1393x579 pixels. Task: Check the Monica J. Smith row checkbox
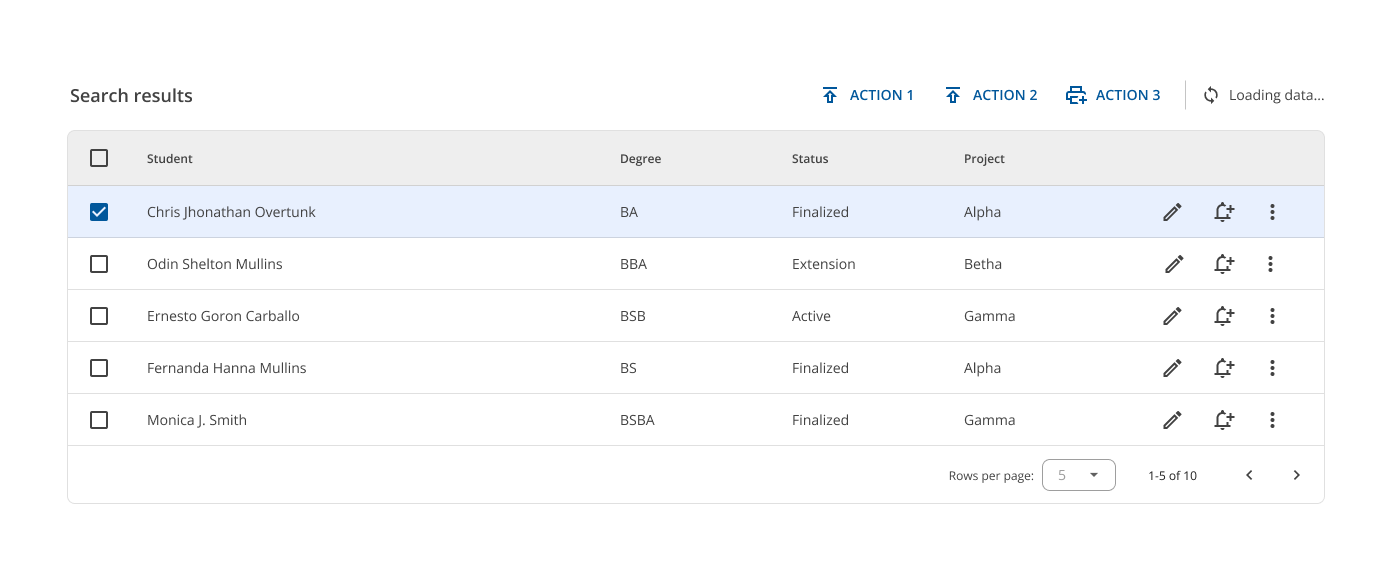99,420
